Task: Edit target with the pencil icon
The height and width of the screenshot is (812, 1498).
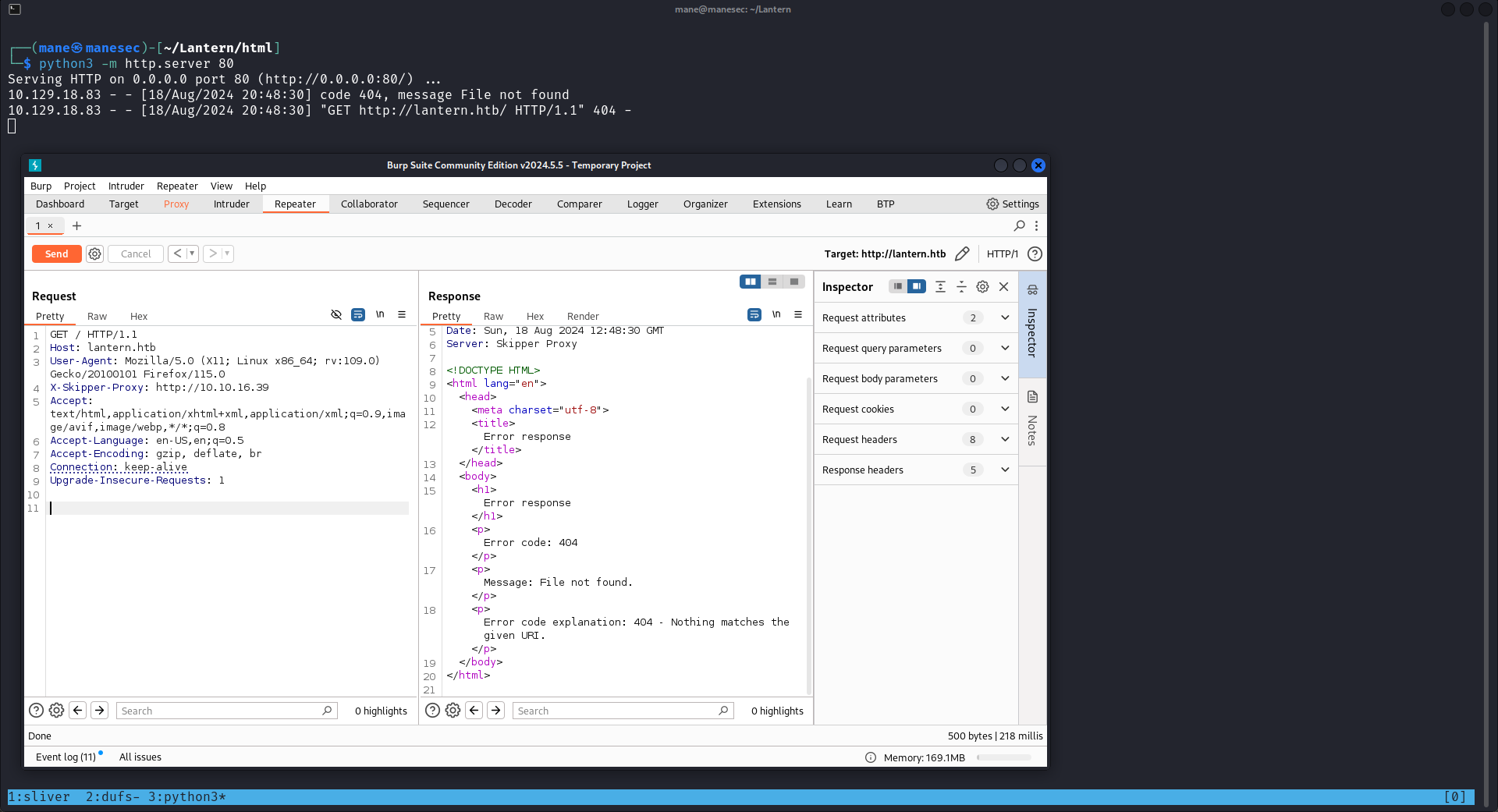Action: tap(962, 254)
